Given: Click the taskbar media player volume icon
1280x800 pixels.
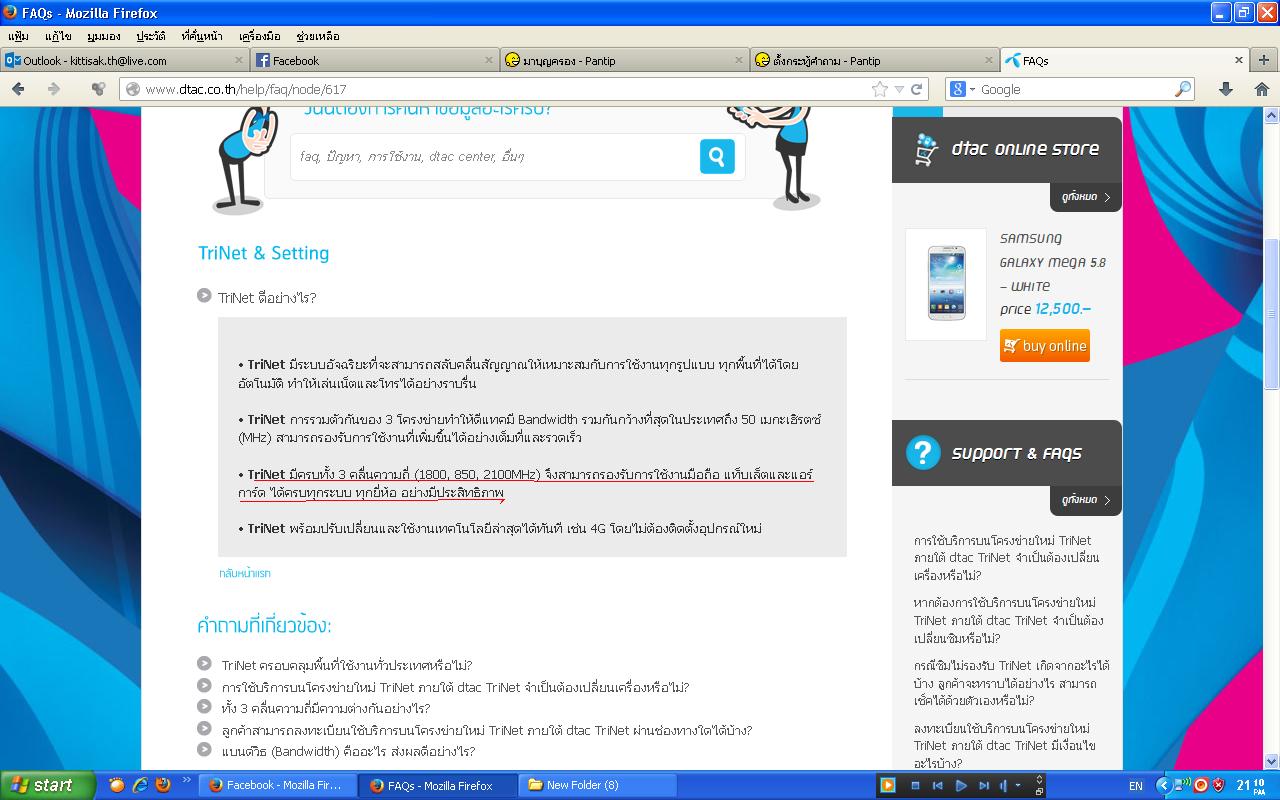Looking at the screenshot, I should [x=1003, y=786].
